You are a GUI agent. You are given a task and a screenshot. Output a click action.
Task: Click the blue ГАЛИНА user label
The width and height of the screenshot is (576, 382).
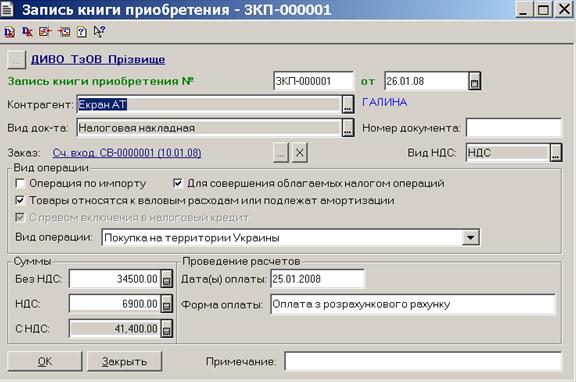pos(385,102)
